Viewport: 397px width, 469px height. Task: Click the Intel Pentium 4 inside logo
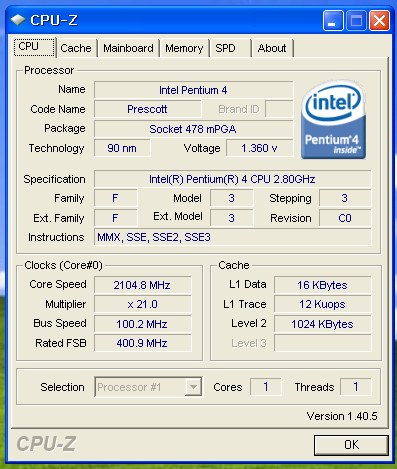coord(333,119)
